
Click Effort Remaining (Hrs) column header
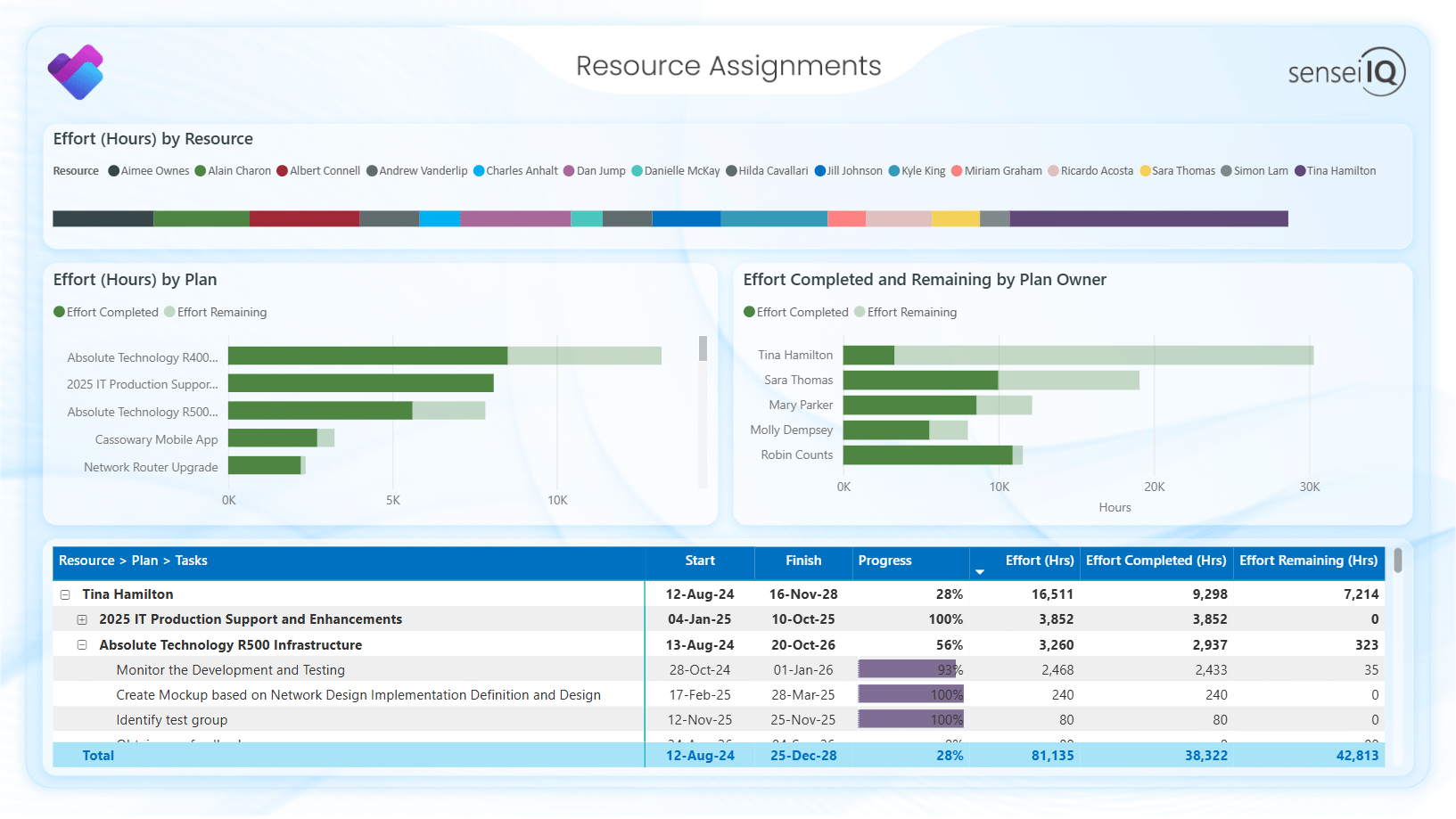tap(1308, 561)
